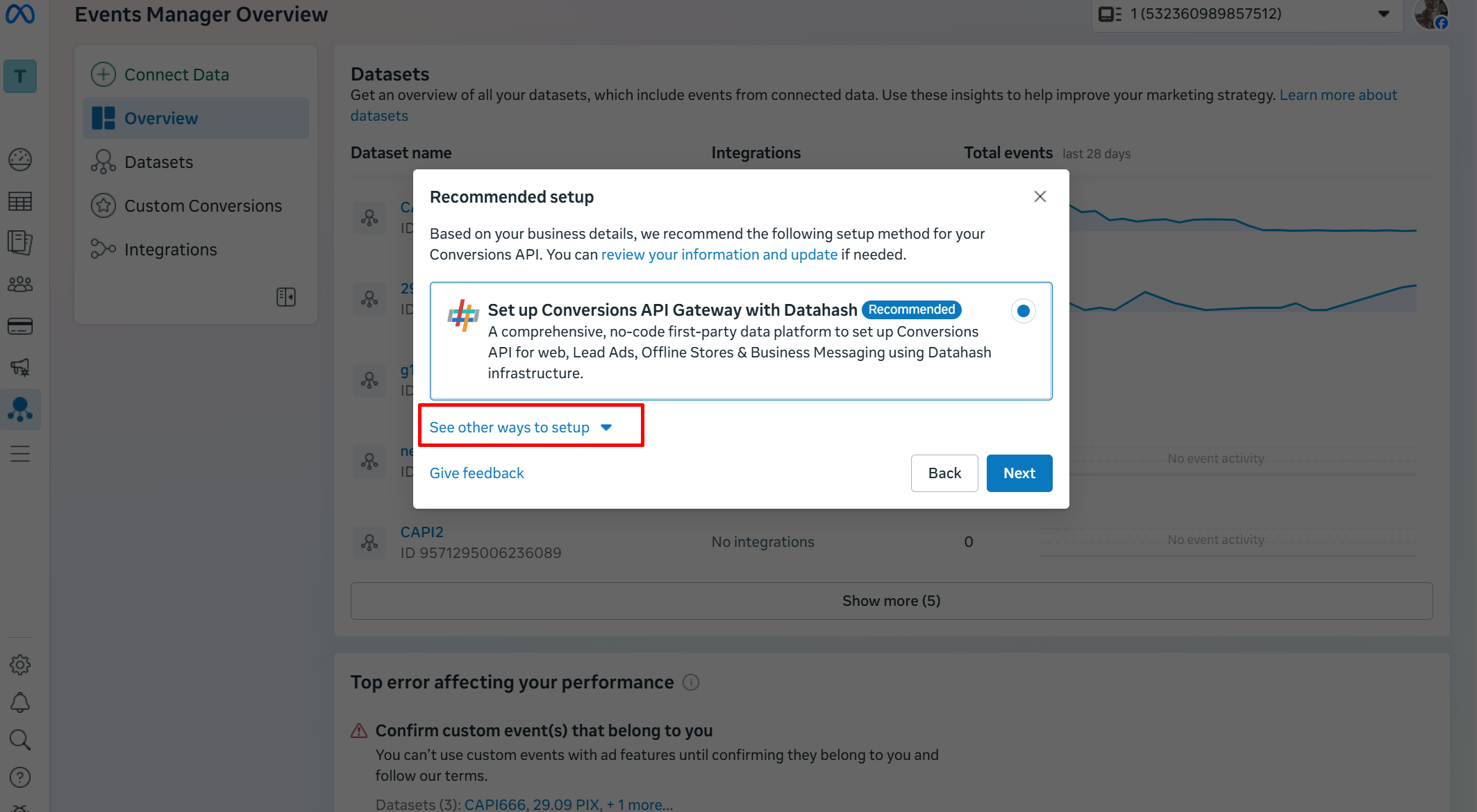Expand the all tools hamburger menu

pos(20,454)
